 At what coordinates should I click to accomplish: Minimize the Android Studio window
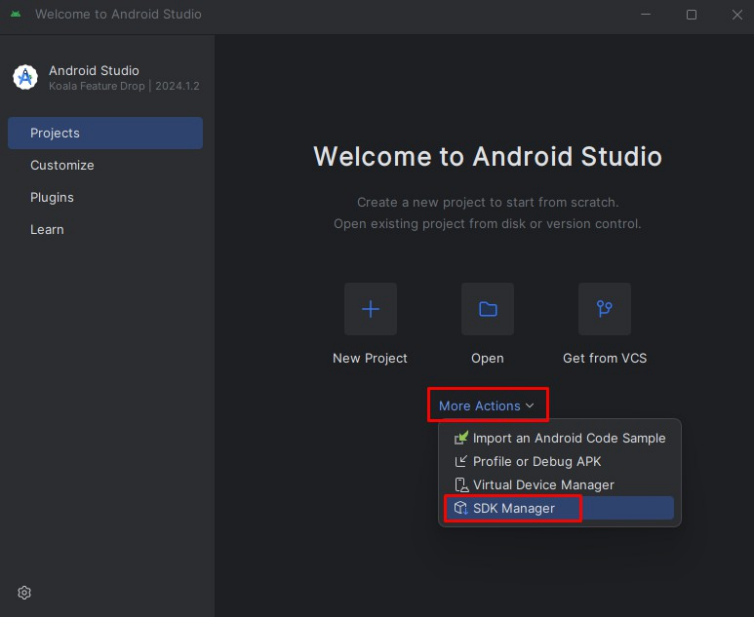click(x=646, y=14)
